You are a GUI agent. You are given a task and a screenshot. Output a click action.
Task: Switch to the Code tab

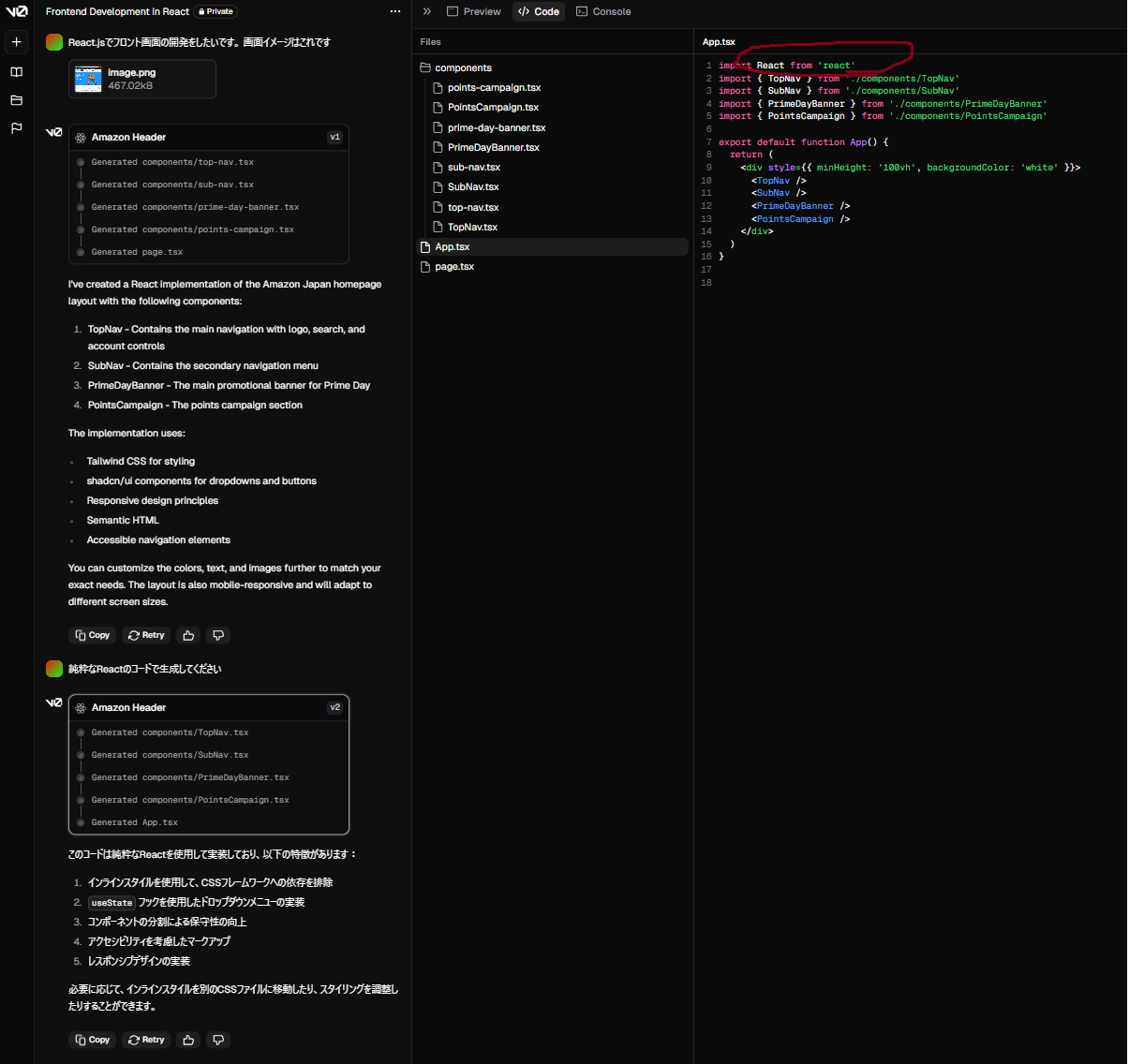point(539,11)
